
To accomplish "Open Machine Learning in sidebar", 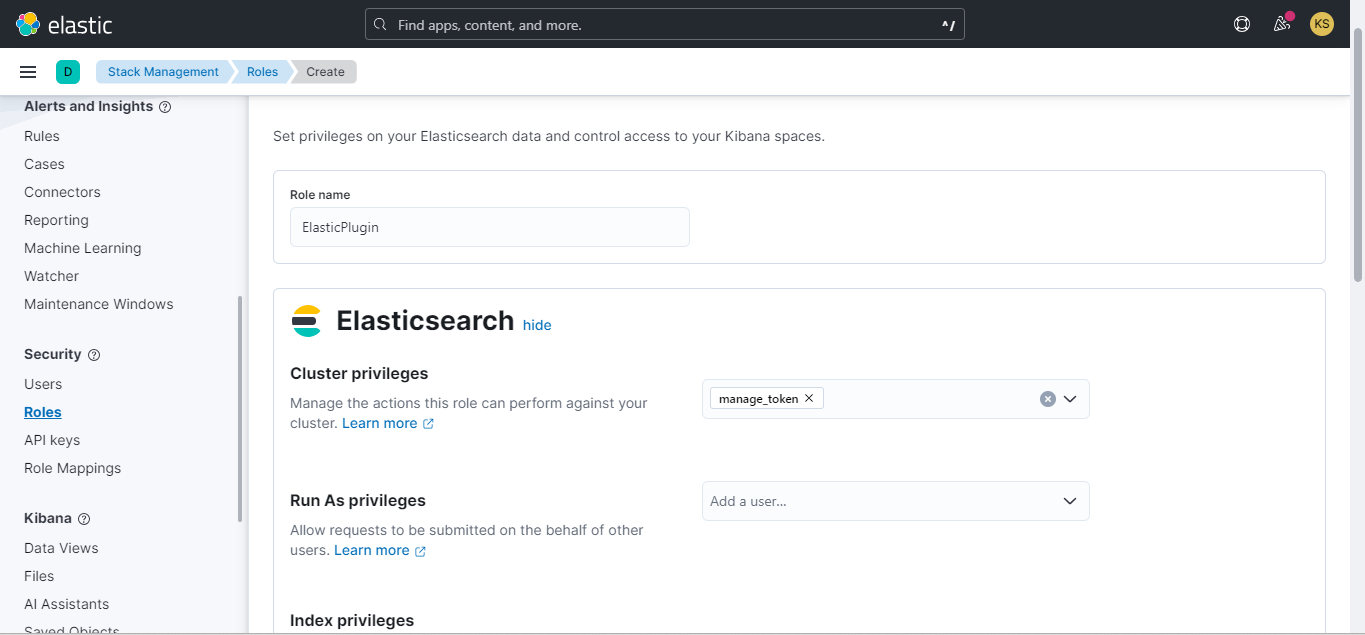I will click(83, 248).
